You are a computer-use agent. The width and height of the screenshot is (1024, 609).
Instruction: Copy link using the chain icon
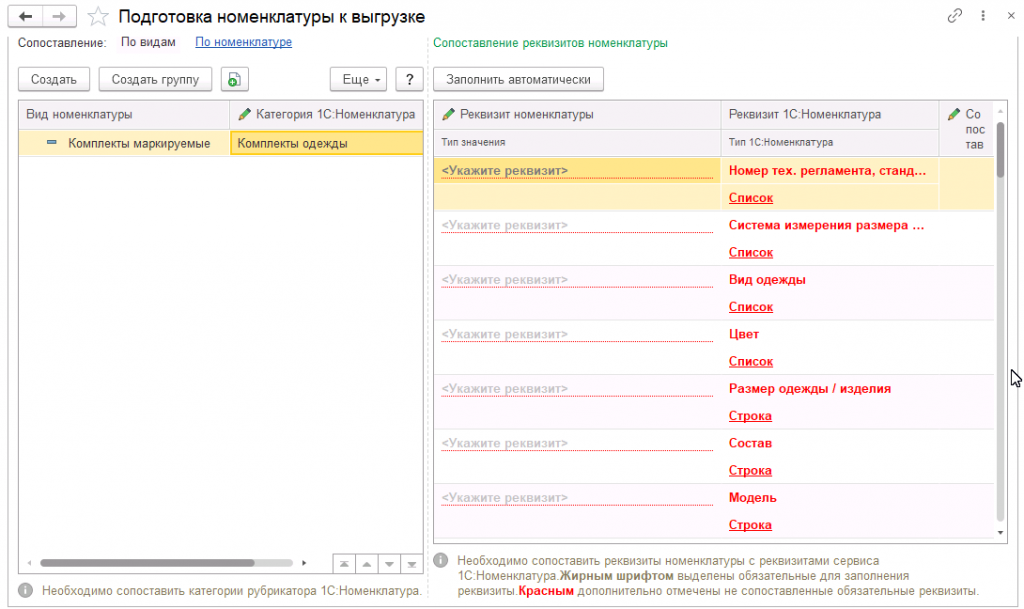tap(955, 16)
